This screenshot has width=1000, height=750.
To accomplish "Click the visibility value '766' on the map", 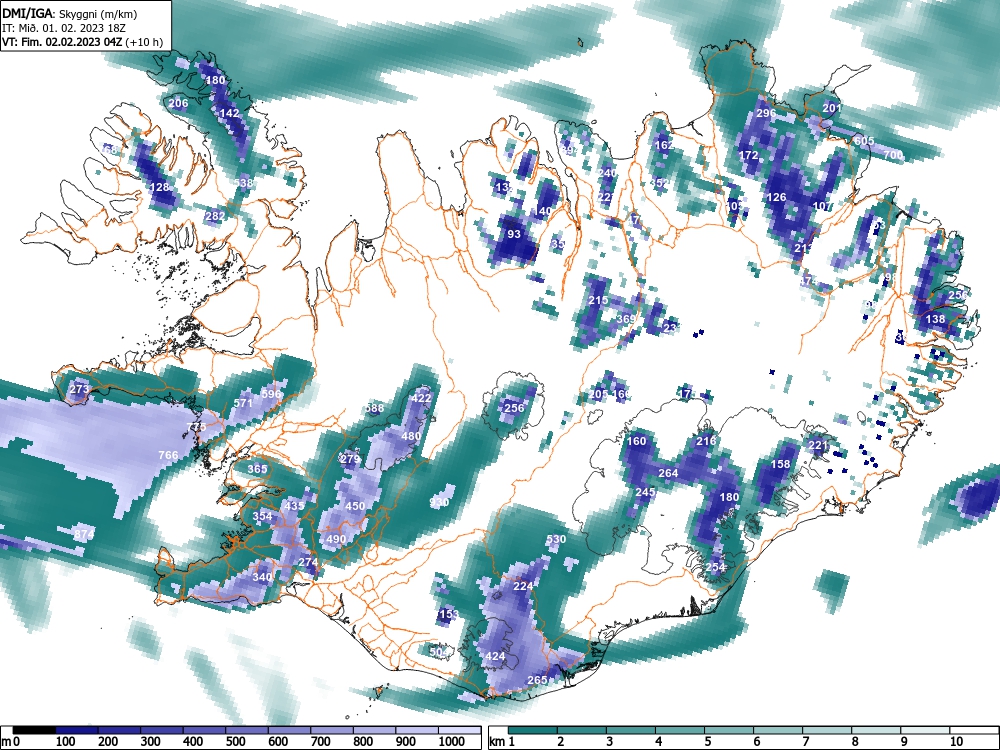I will coord(168,455).
